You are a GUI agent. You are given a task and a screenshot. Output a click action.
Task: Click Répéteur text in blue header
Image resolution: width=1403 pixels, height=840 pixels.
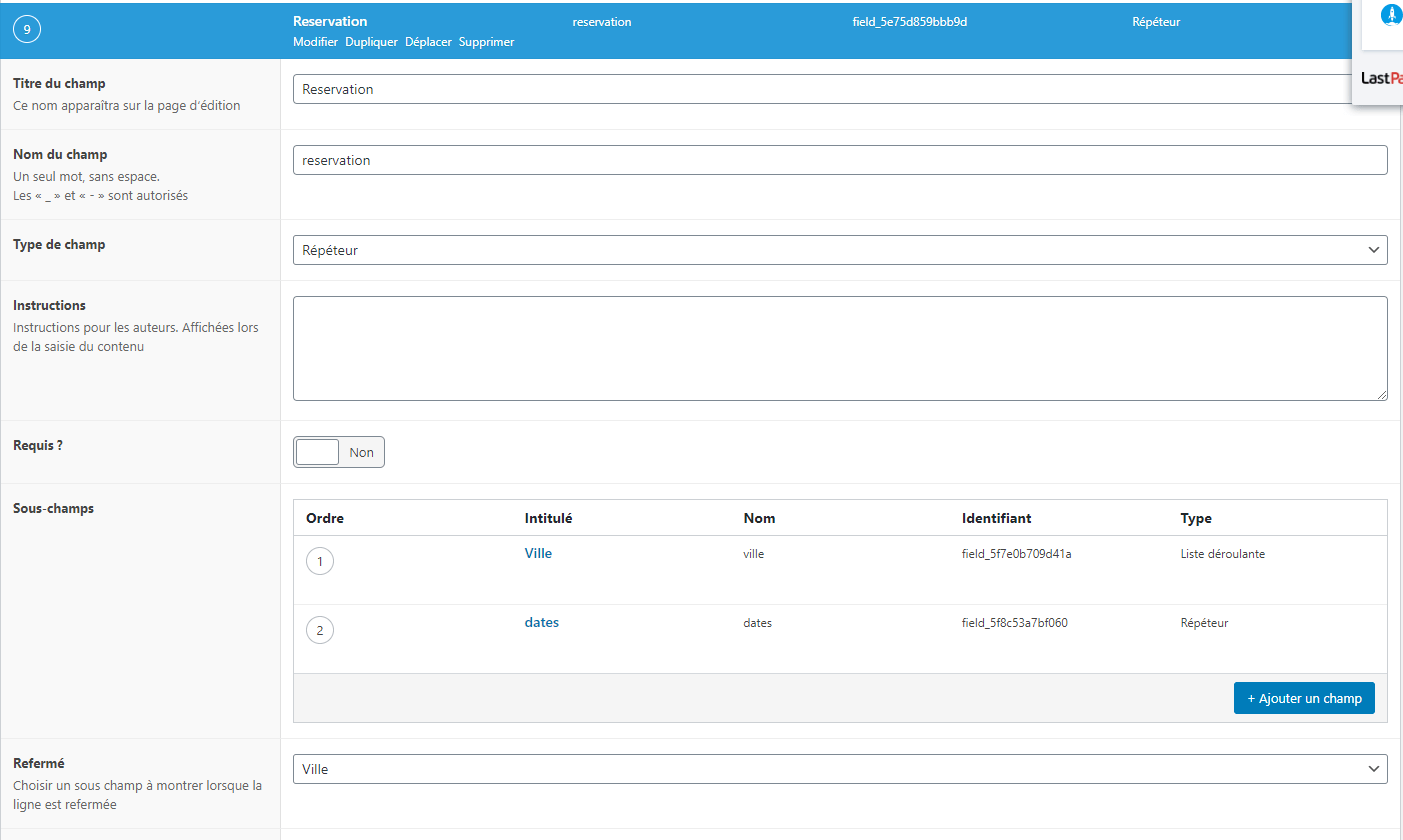tap(1156, 22)
